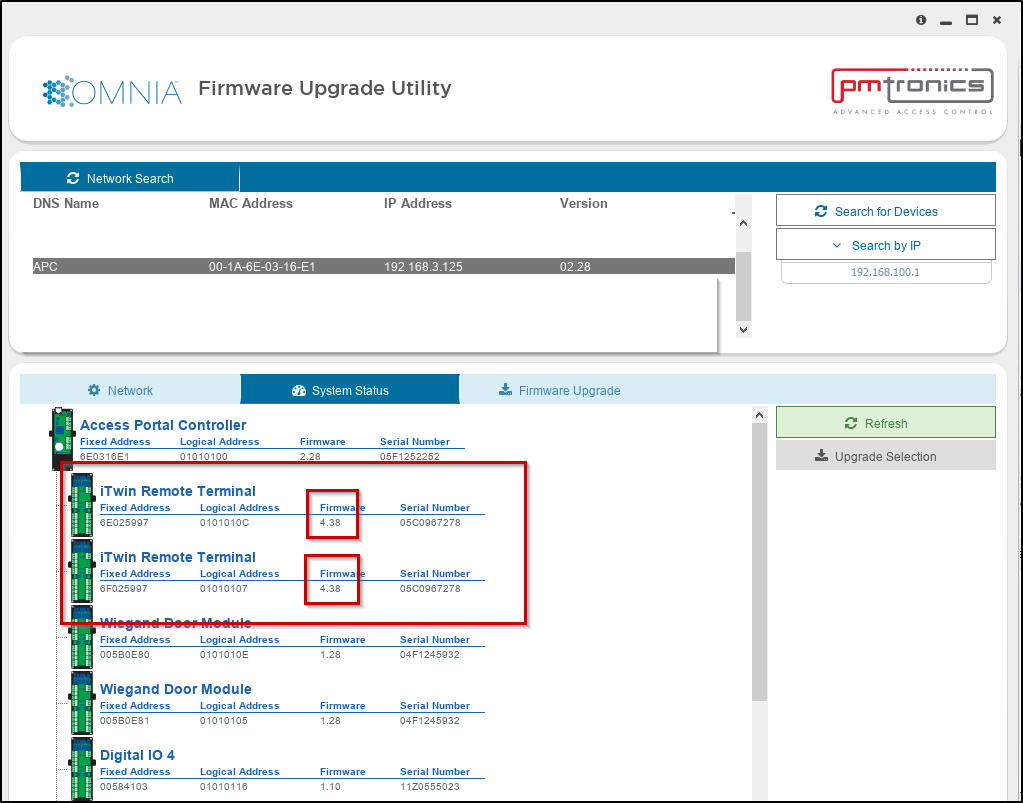Select firmware 1.28 in the 005B0E80 row
This screenshot has height=803, width=1023.
click(x=330, y=654)
